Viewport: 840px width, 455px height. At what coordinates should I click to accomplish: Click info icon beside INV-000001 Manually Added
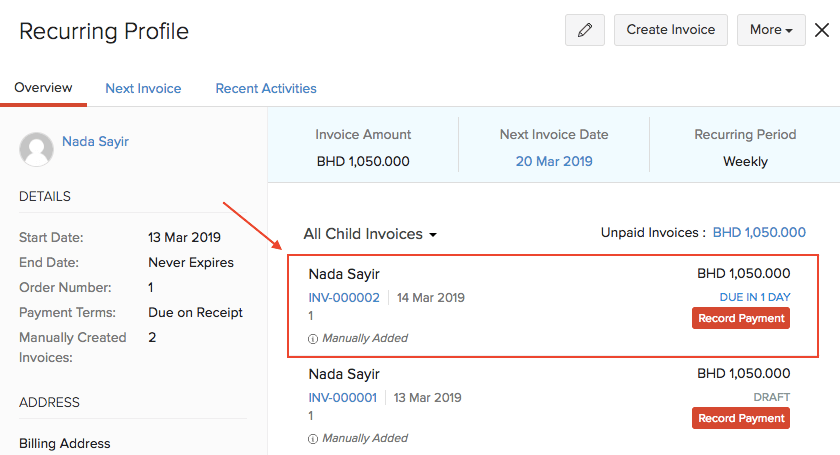pos(313,438)
